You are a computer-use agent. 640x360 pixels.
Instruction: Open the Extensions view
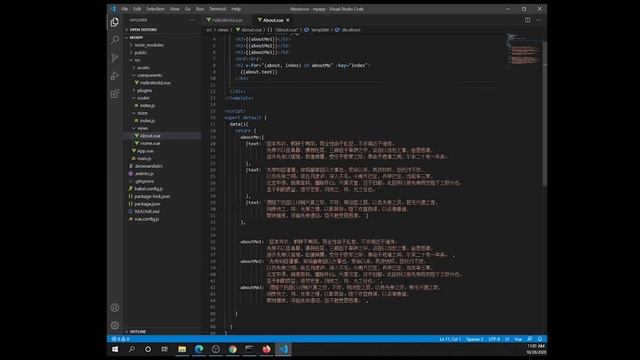(x=115, y=93)
